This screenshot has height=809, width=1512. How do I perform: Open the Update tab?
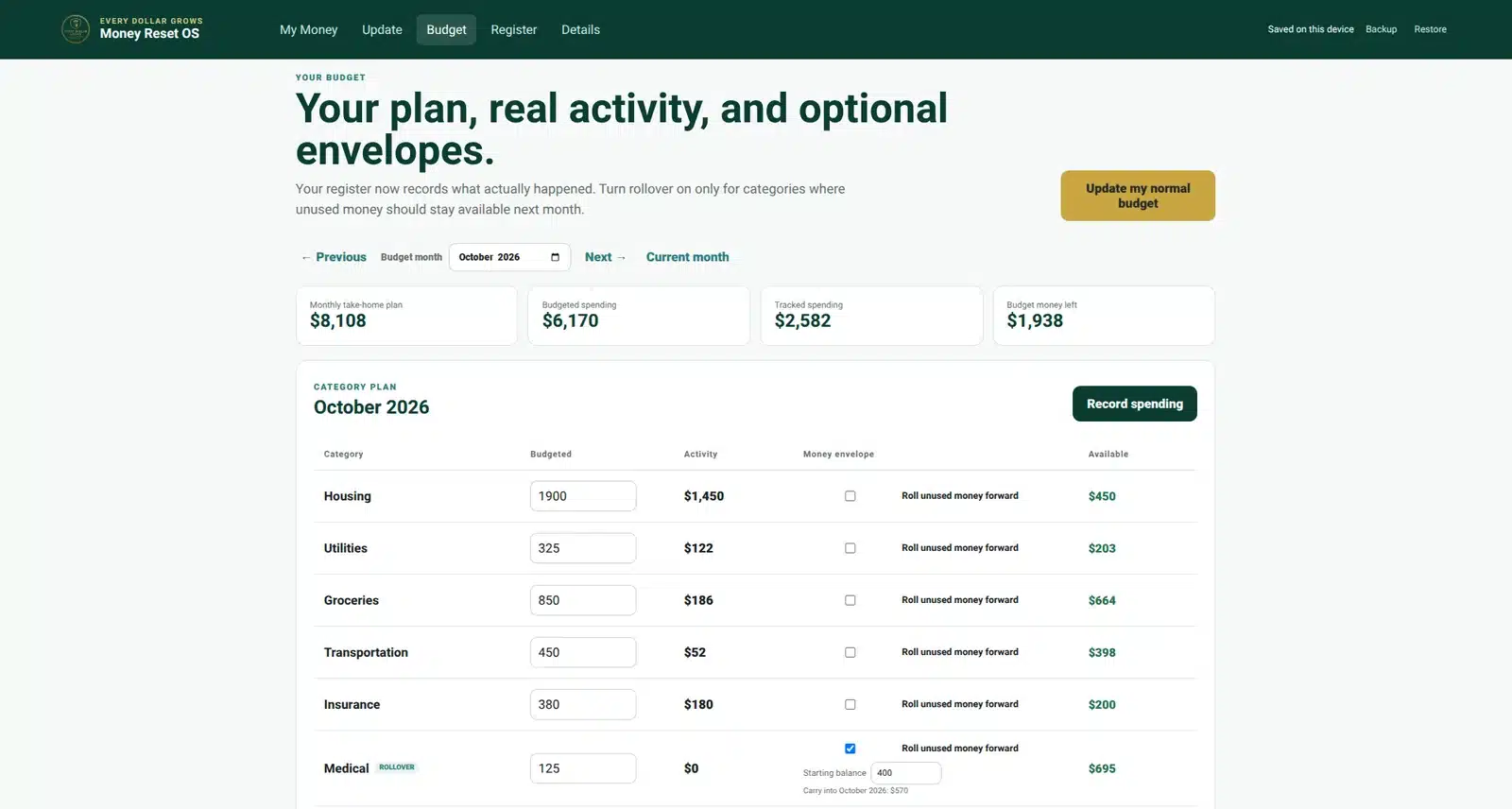pos(382,29)
